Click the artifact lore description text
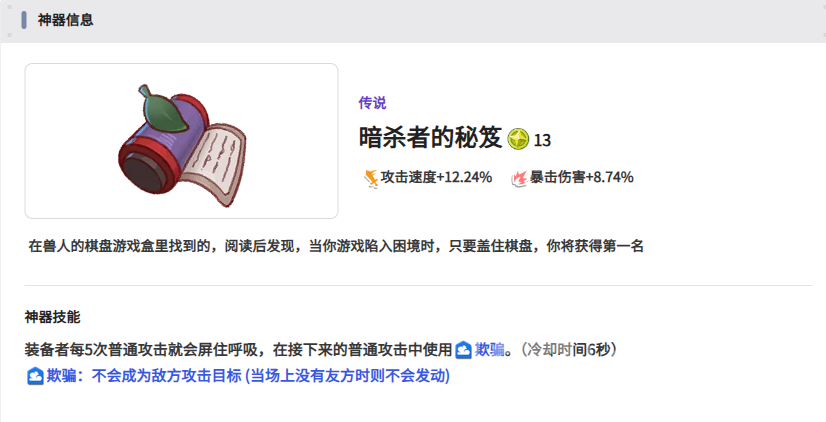This screenshot has height=422, width=826. [x=336, y=246]
